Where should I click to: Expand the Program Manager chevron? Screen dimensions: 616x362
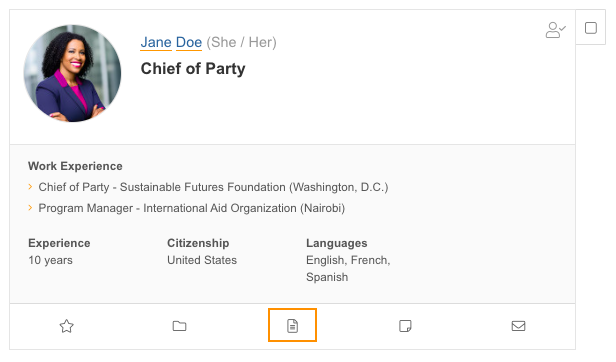tap(30, 208)
